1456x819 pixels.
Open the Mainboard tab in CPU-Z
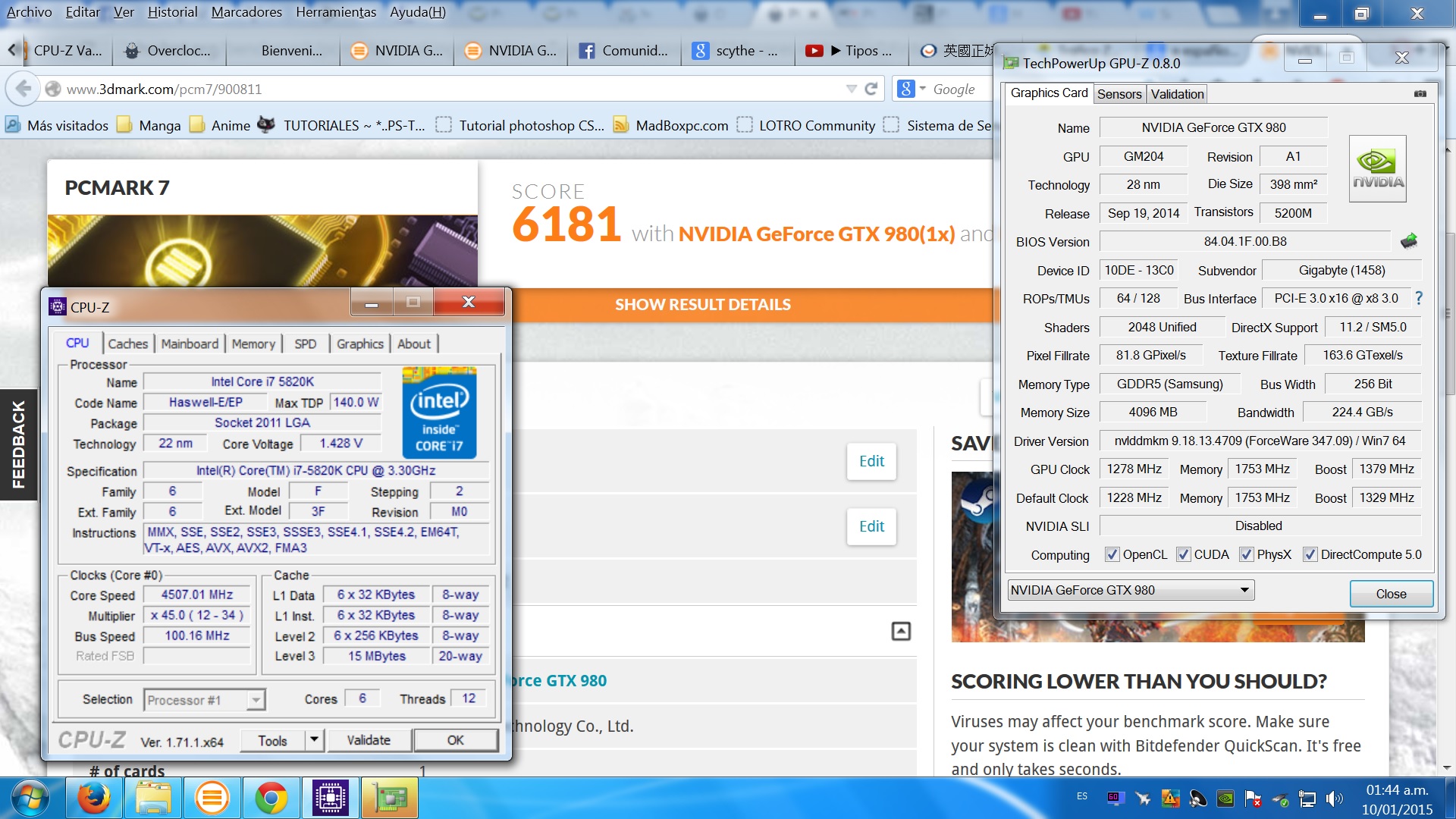190,344
